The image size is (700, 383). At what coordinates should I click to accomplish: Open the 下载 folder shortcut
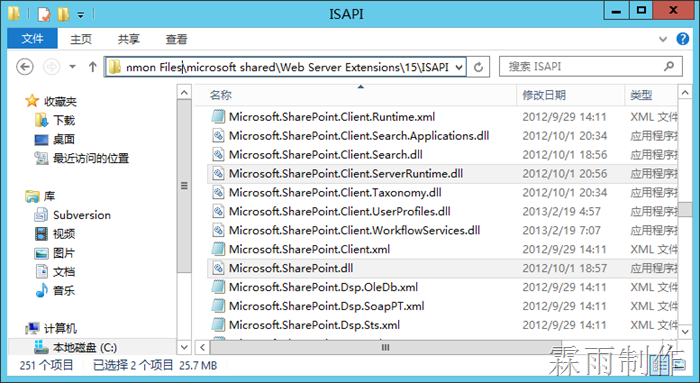coord(64,120)
